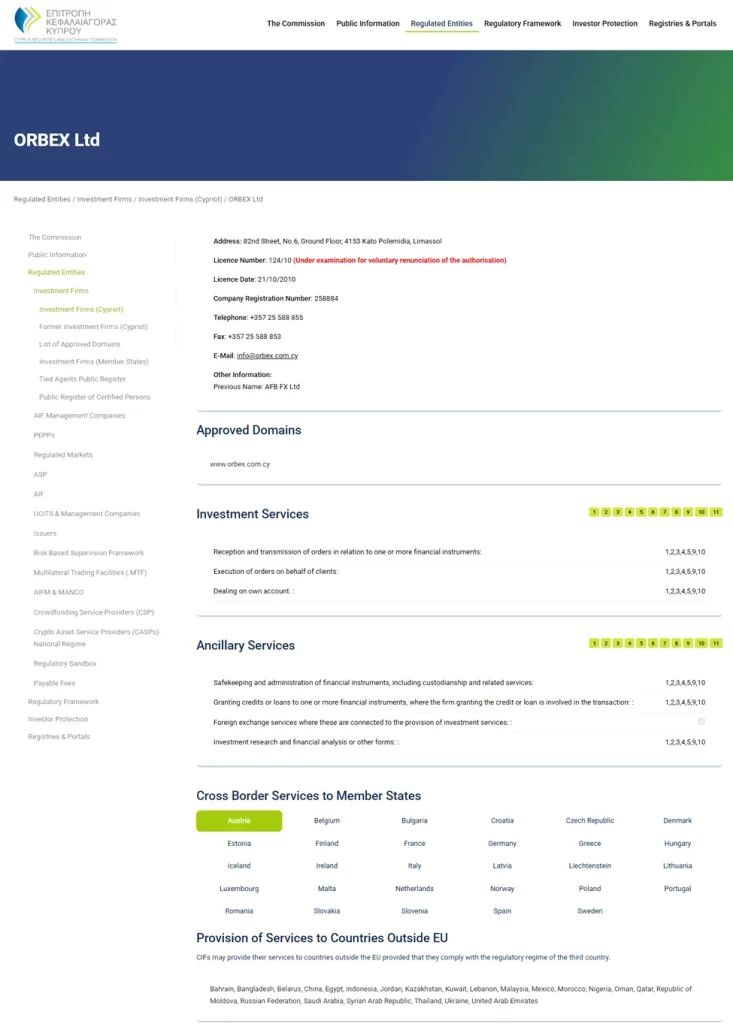The width and height of the screenshot is (733, 1024).
Task: Select Sweden in cross border list
Action: (590, 911)
